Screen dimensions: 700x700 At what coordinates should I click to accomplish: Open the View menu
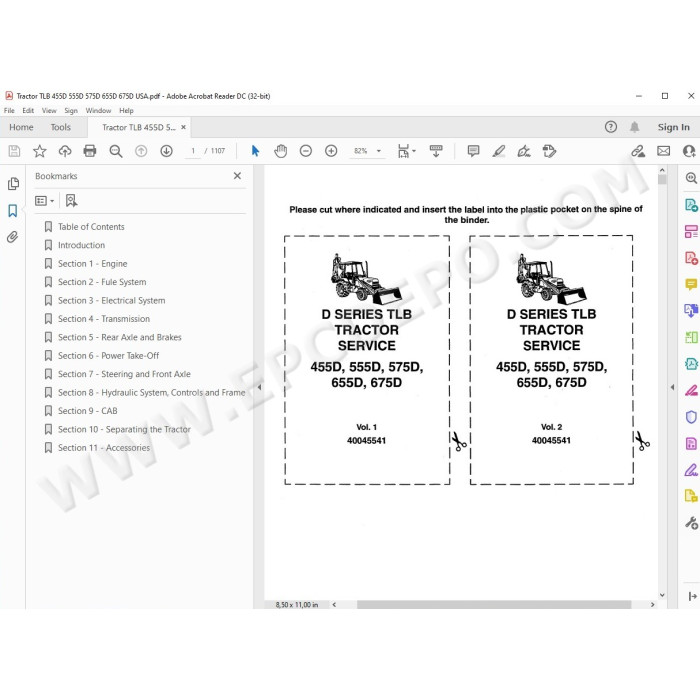(x=49, y=111)
